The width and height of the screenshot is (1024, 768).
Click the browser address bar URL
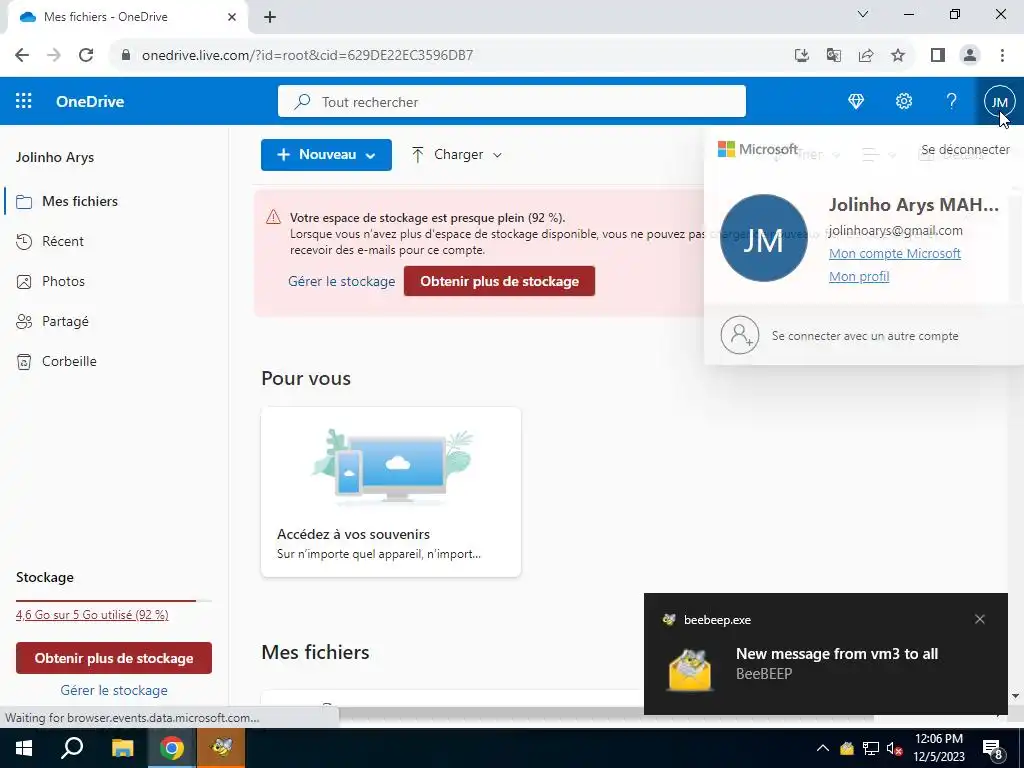[x=307, y=55]
